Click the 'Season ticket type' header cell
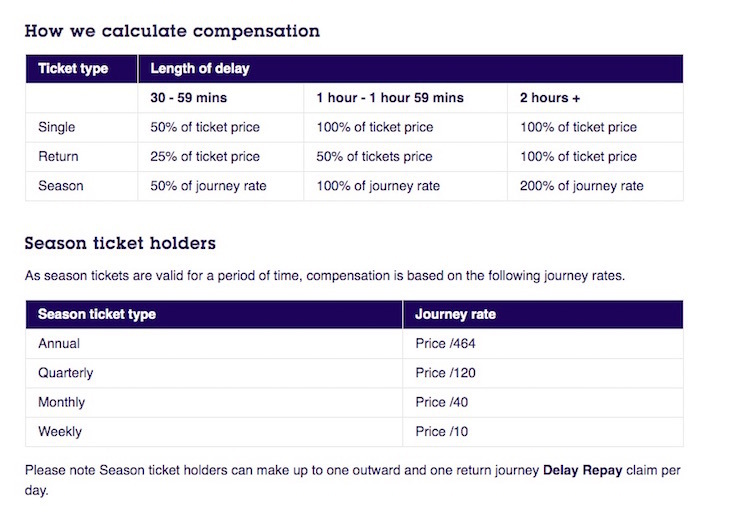Image resolution: width=730 pixels, height=515 pixels. pos(97,314)
